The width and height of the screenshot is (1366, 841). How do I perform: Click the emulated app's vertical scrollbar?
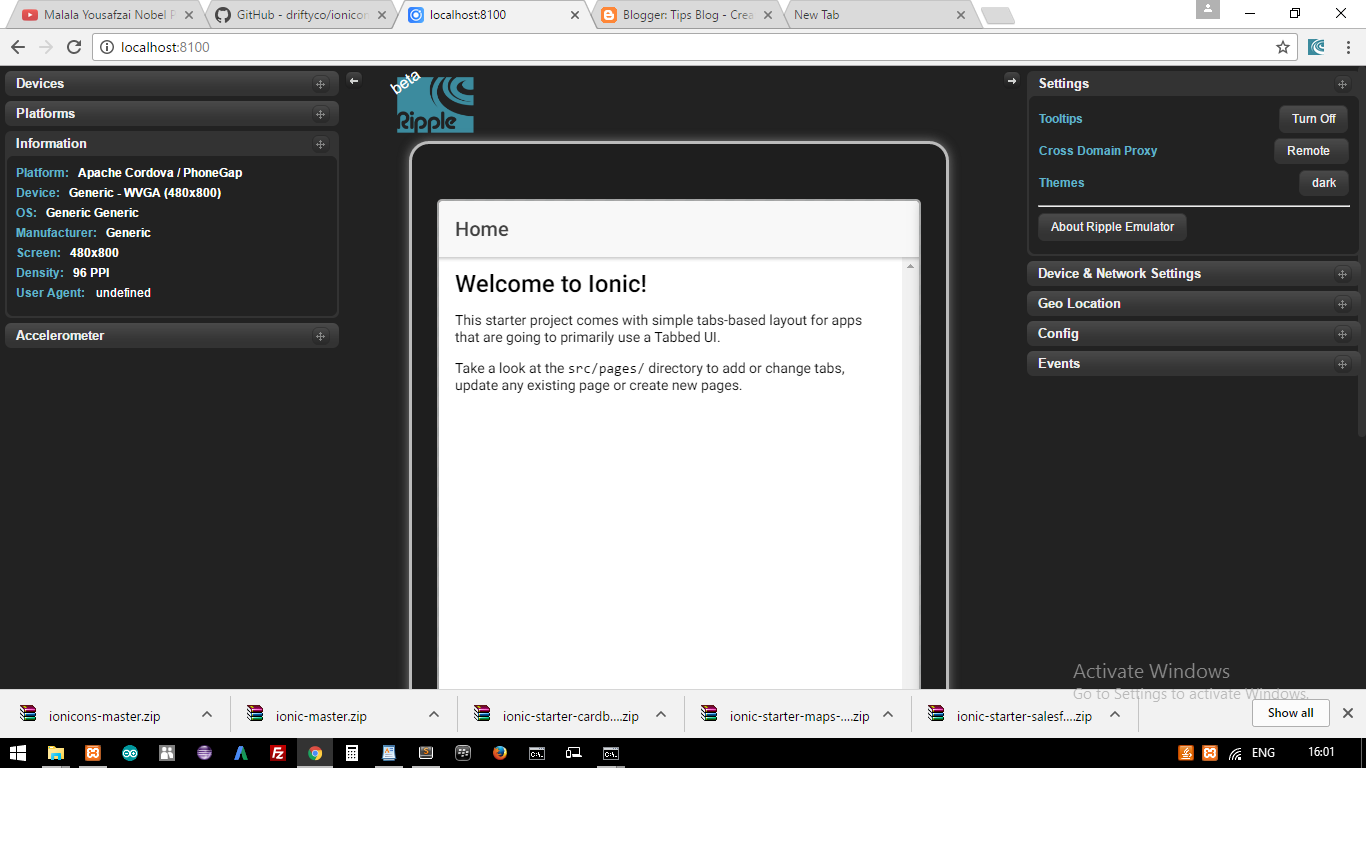tap(910, 474)
